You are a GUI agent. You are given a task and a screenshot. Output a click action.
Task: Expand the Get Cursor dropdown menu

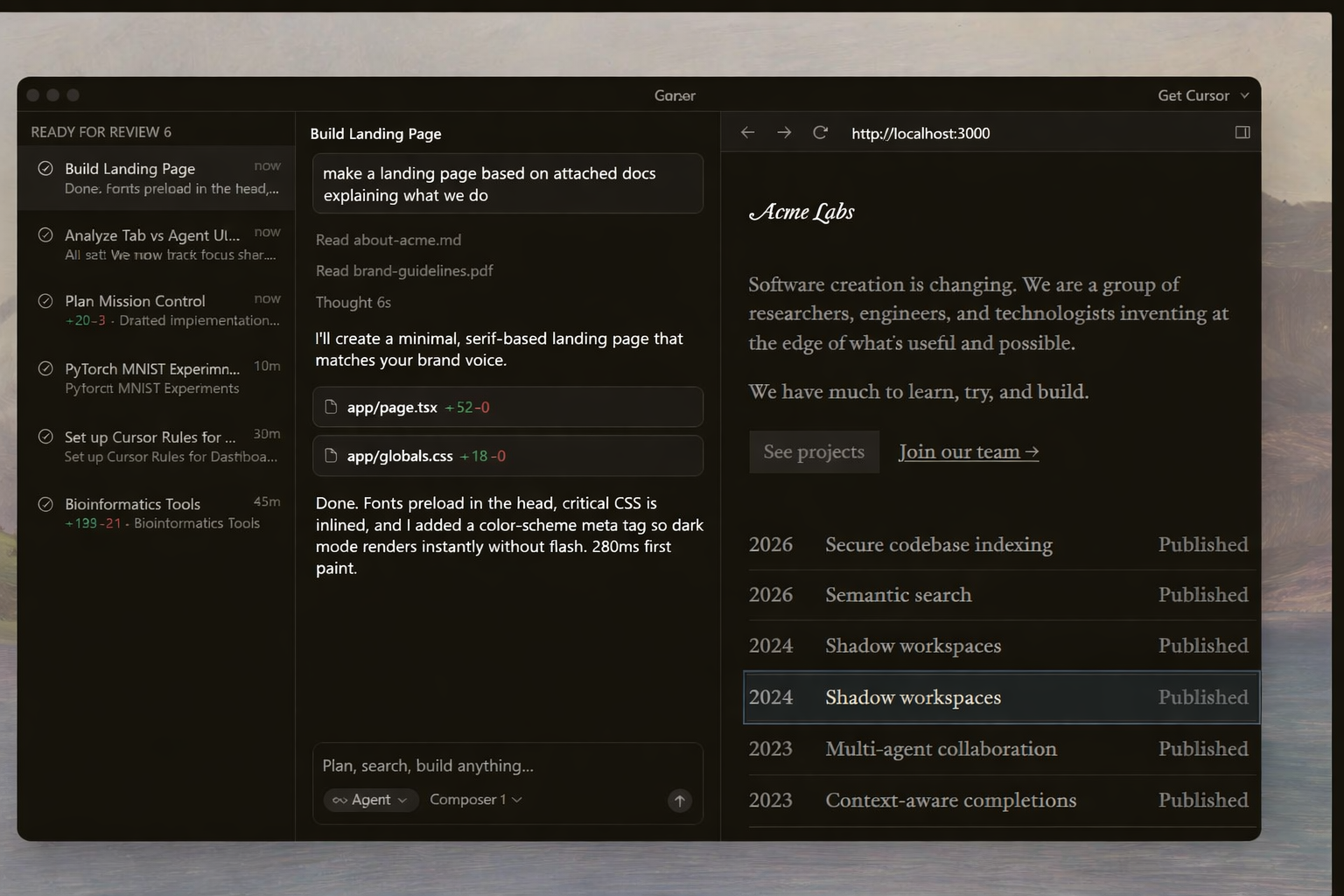click(x=1203, y=95)
